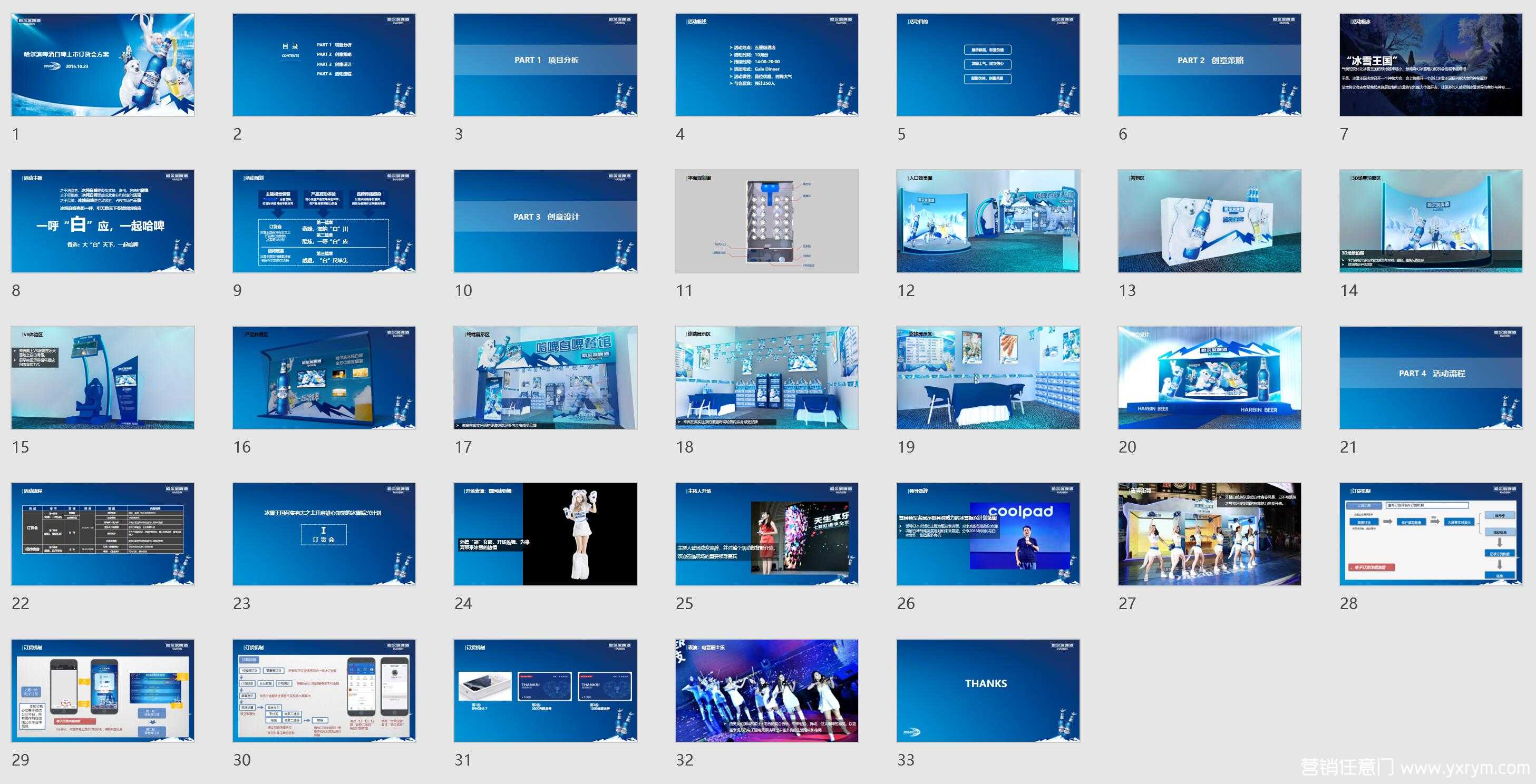Screen dimensions: 1536x784
Task: Select slide 13 white sign-in wall rendering
Action: coord(1209,221)
